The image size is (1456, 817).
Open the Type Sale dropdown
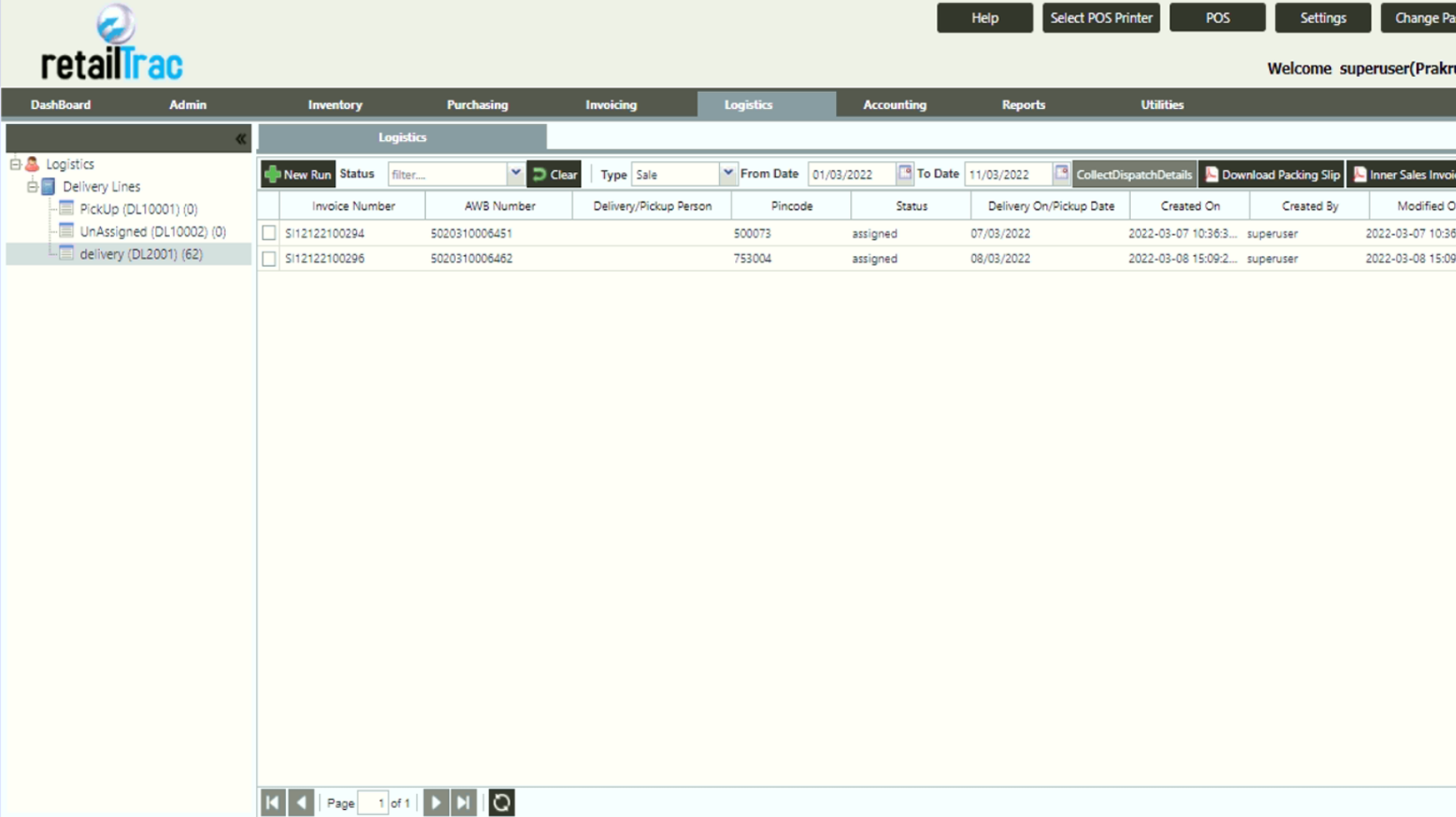coord(727,174)
